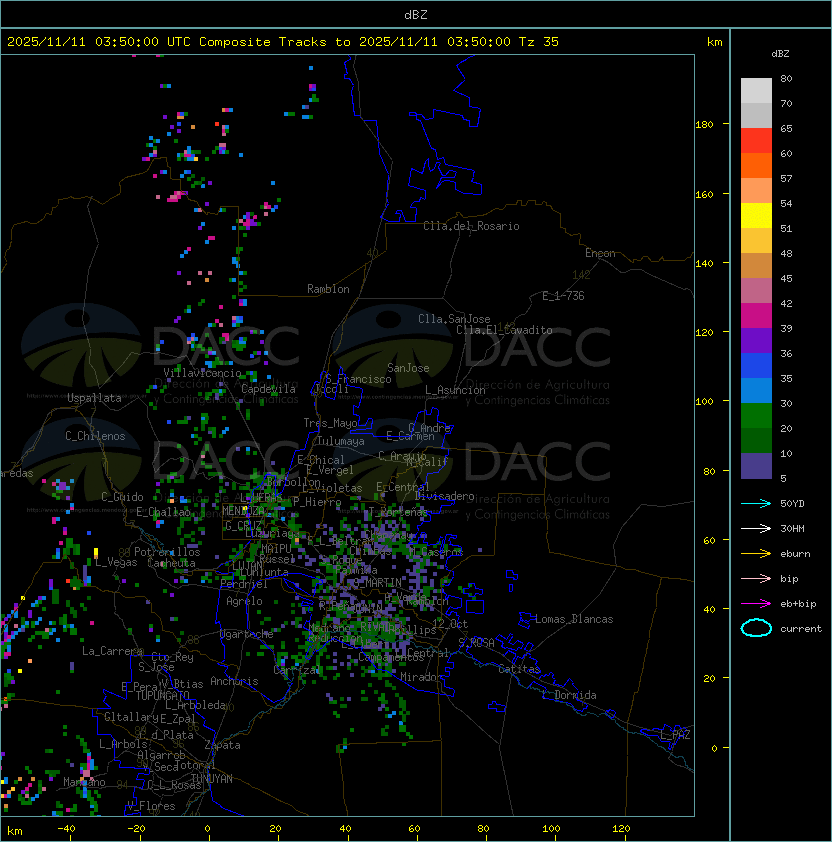Viewport: 832px width, 842px height.
Task: Click the white 30HM arrow in the legend
Action: coord(756,528)
